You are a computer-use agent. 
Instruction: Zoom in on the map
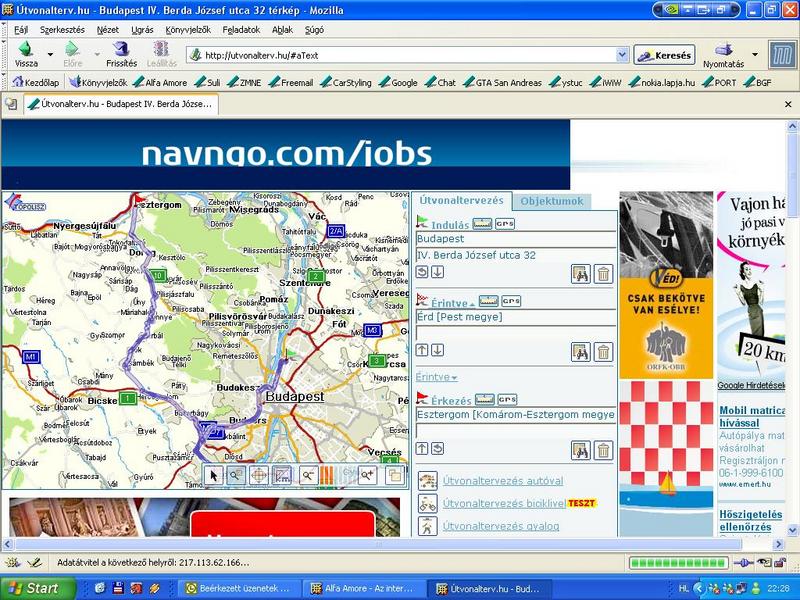coord(367,476)
